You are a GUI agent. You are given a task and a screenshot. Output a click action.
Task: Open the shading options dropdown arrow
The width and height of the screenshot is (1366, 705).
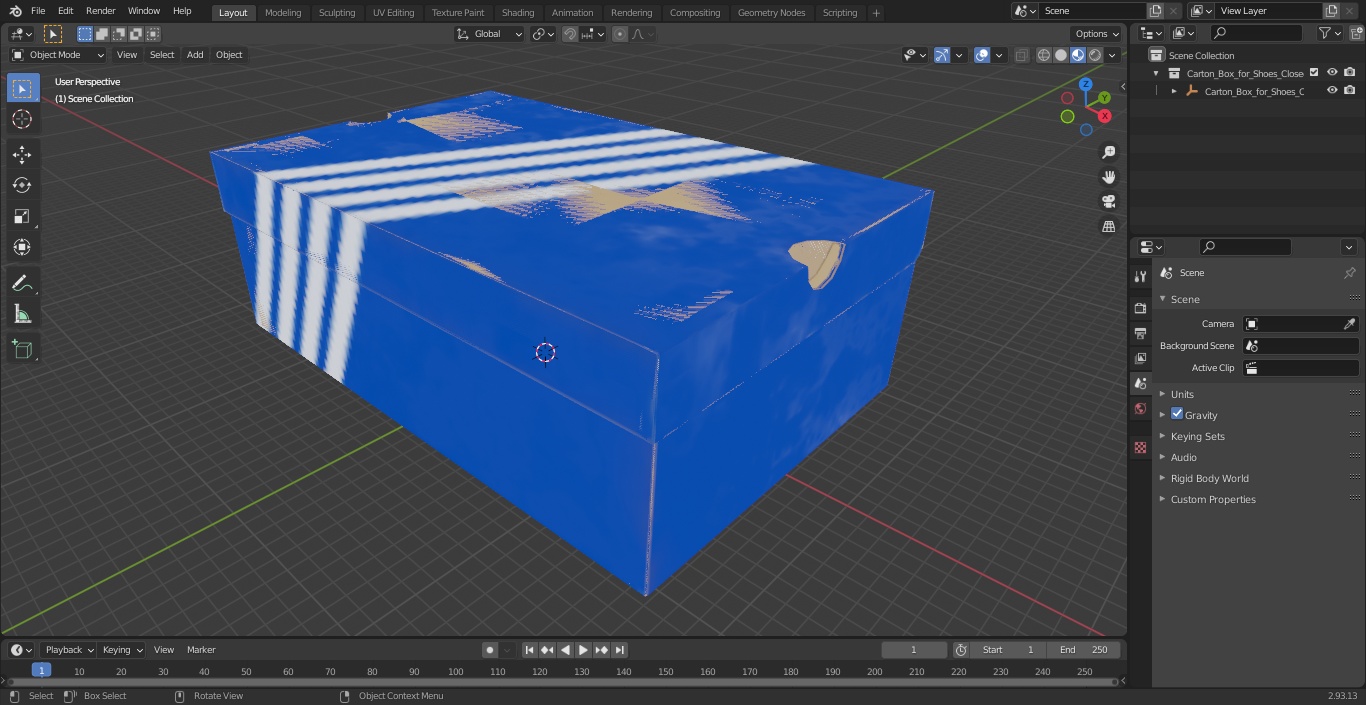(1112, 55)
